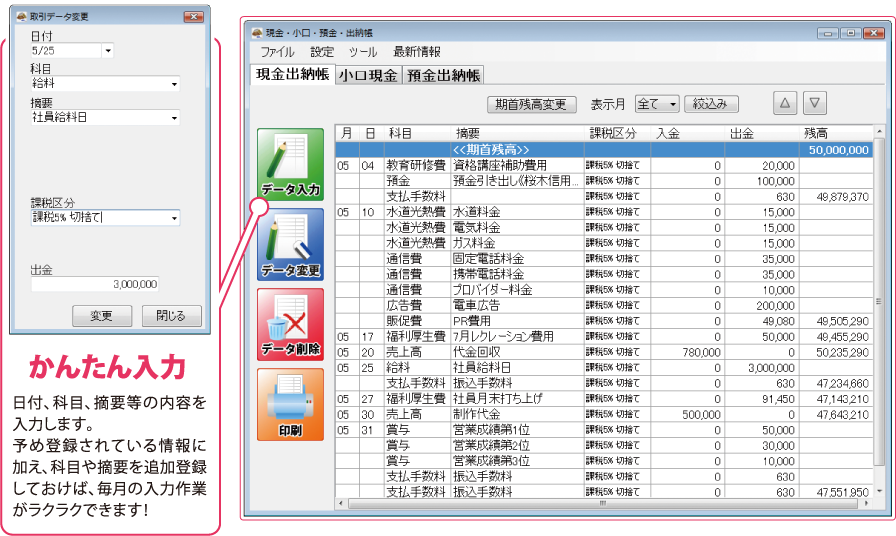The height and width of the screenshot is (536, 896).
Task: Click the データ入力 icon button
Action: tap(290, 164)
